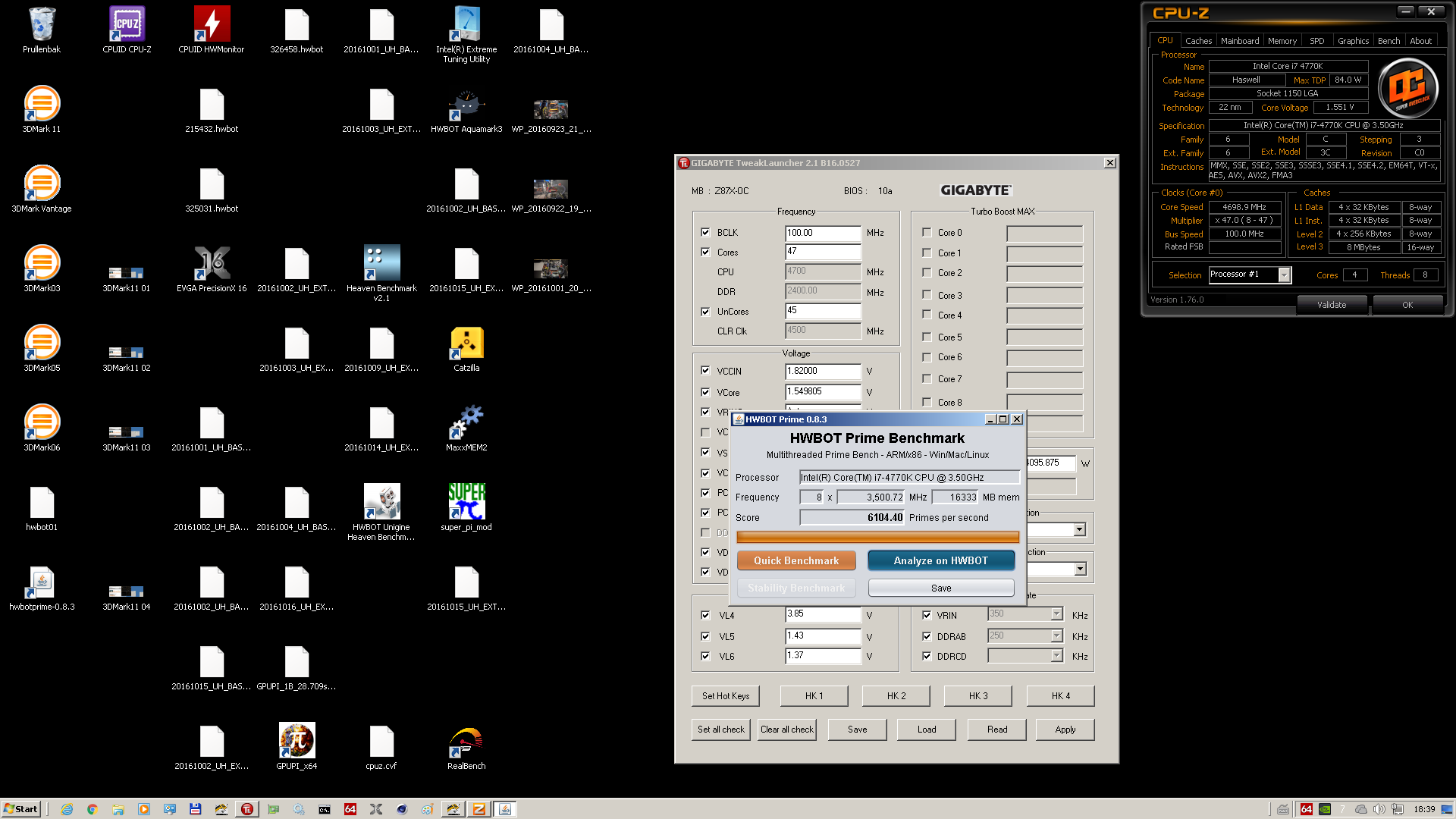
Task: Click Clear all check button
Action: point(787,730)
